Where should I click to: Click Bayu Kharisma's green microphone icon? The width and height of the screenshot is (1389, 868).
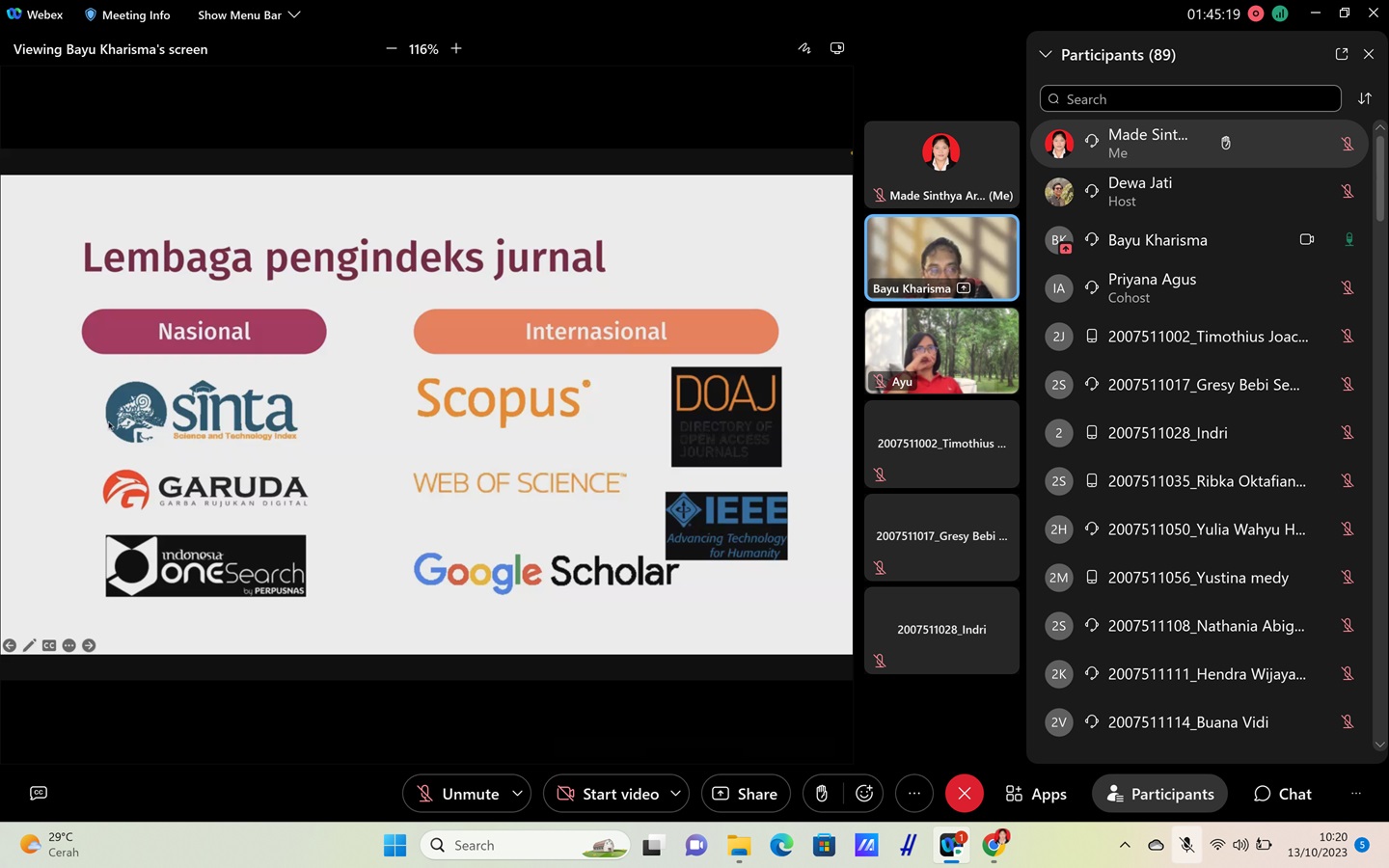click(x=1348, y=239)
